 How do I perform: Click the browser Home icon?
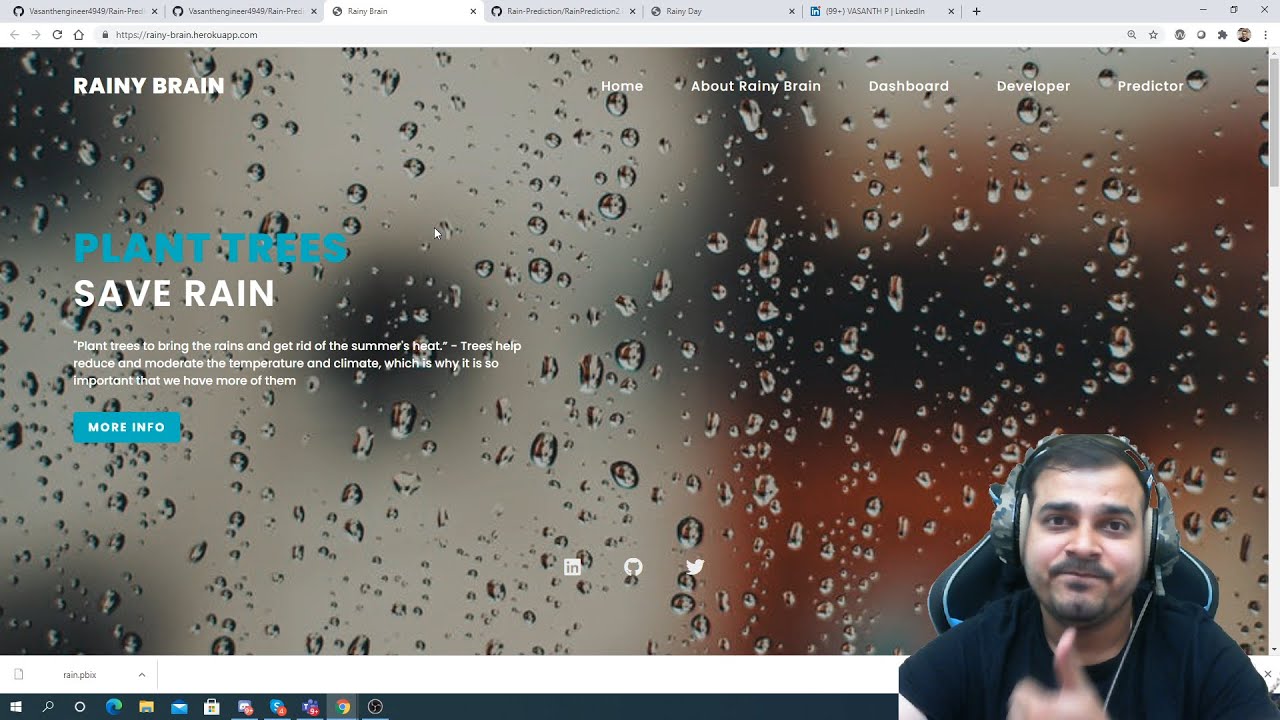click(78, 34)
